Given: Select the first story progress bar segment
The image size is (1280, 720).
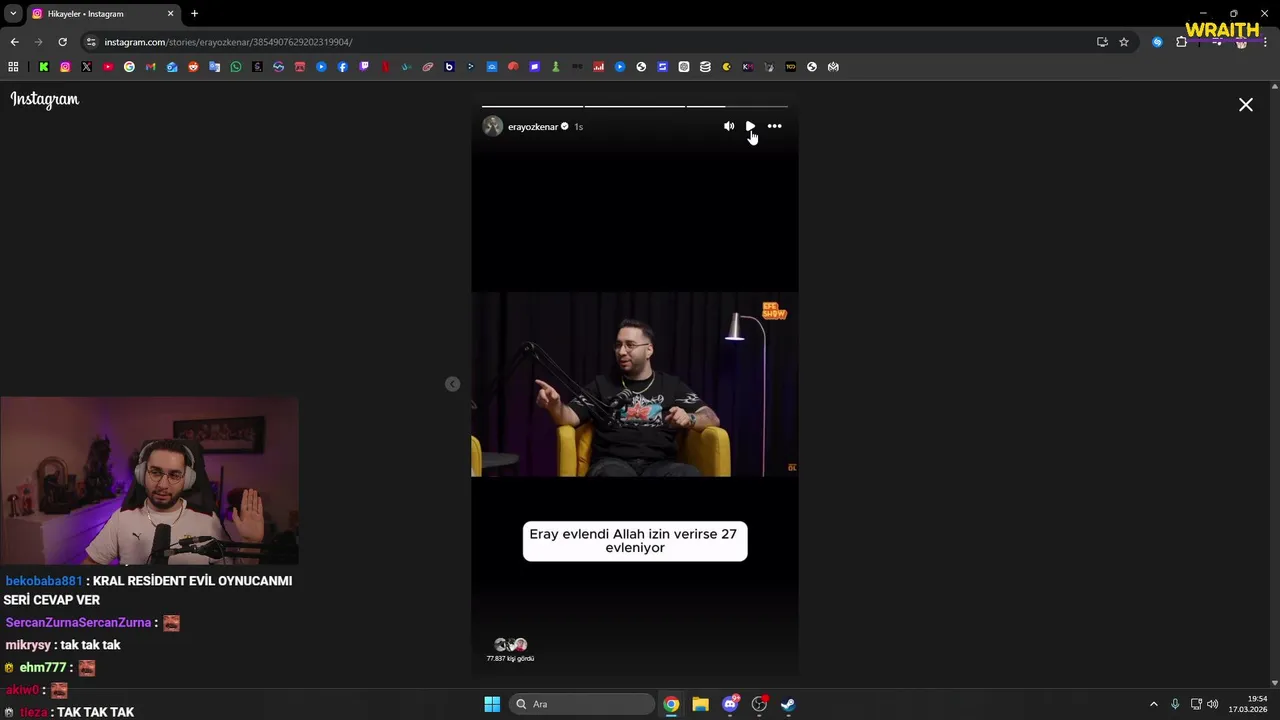Looking at the screenshot, I should pos(532,106).
